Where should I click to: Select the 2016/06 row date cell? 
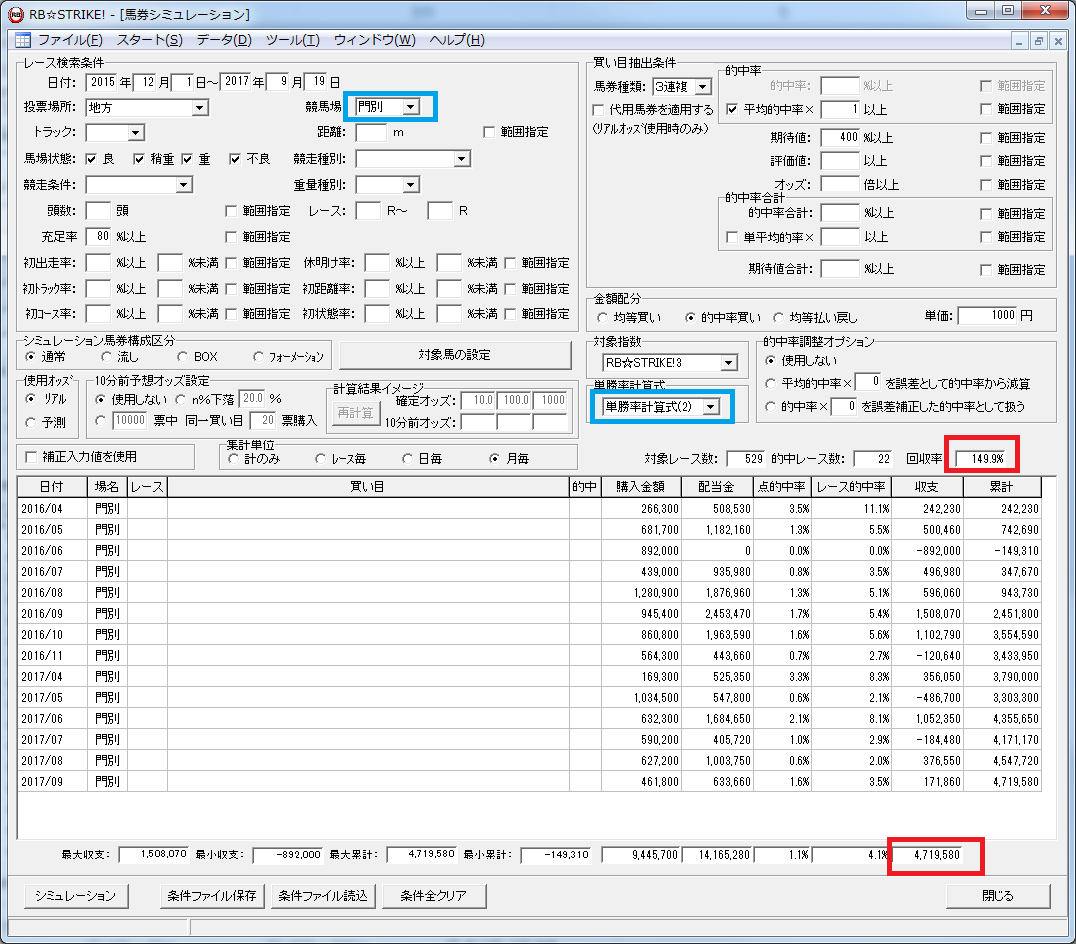[52, 551]
